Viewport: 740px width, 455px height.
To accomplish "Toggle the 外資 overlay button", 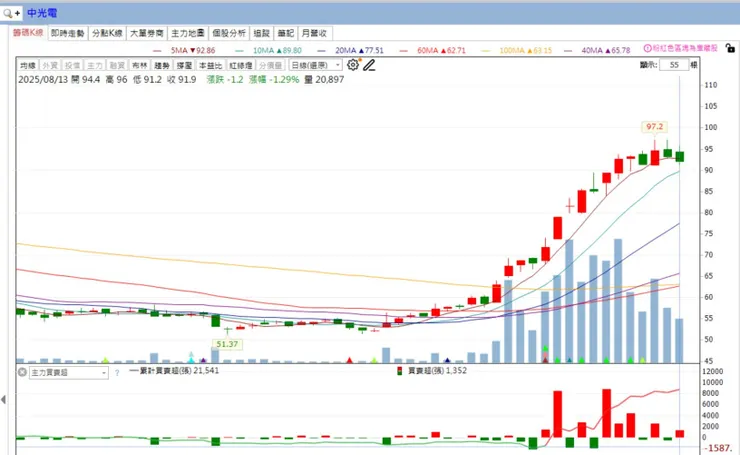I will pyautogui.click(x=50, y=66).
